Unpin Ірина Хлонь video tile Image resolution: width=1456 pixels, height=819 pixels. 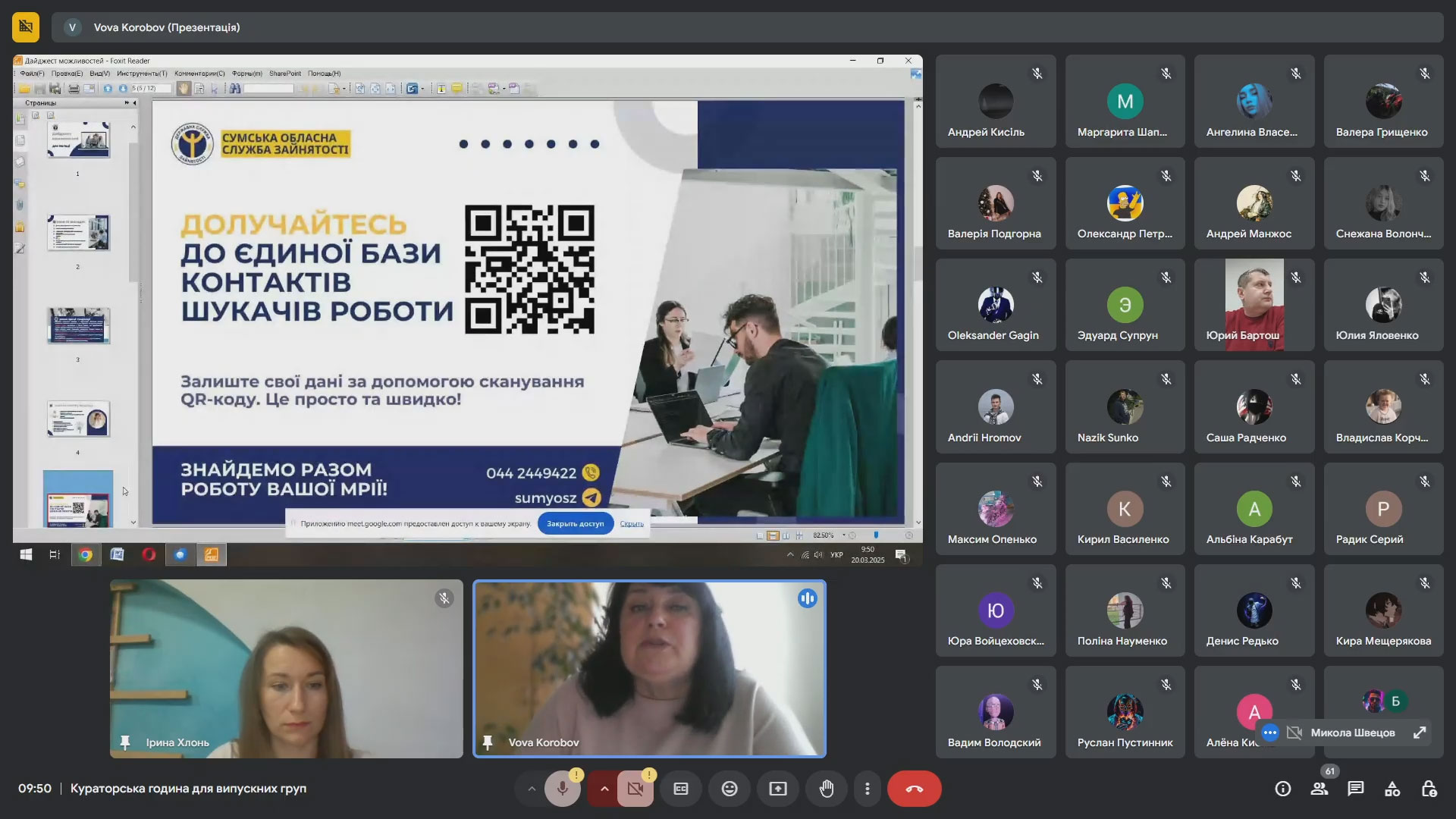tap(125, 742)
